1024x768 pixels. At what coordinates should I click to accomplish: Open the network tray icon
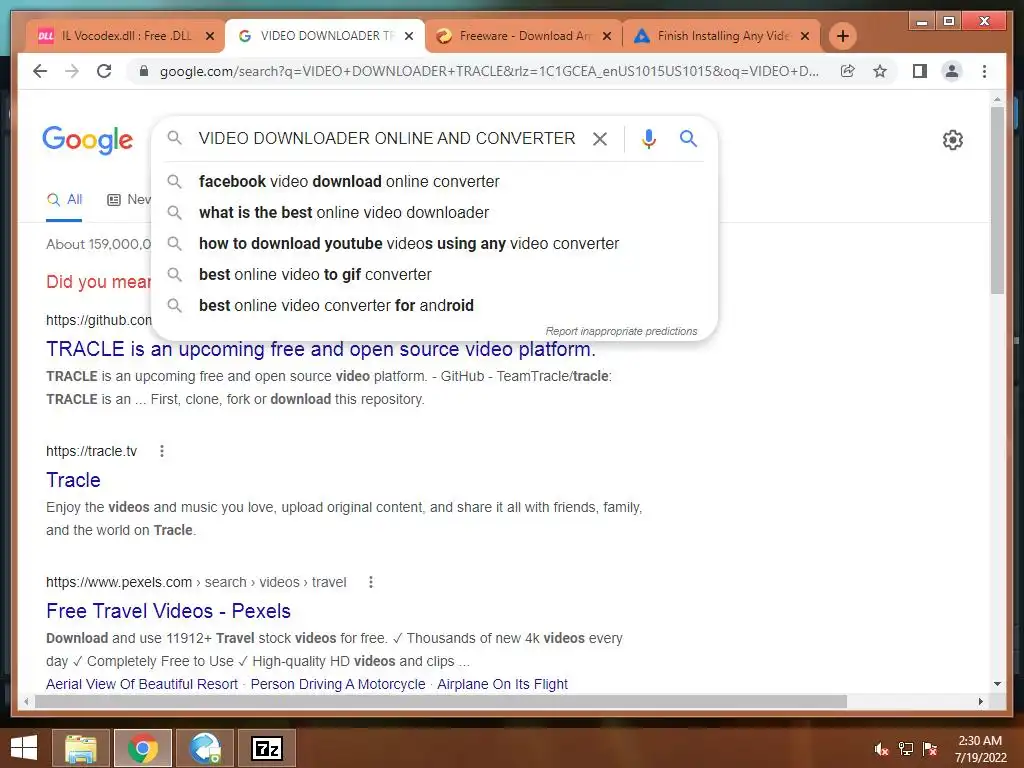pos(906,749)
